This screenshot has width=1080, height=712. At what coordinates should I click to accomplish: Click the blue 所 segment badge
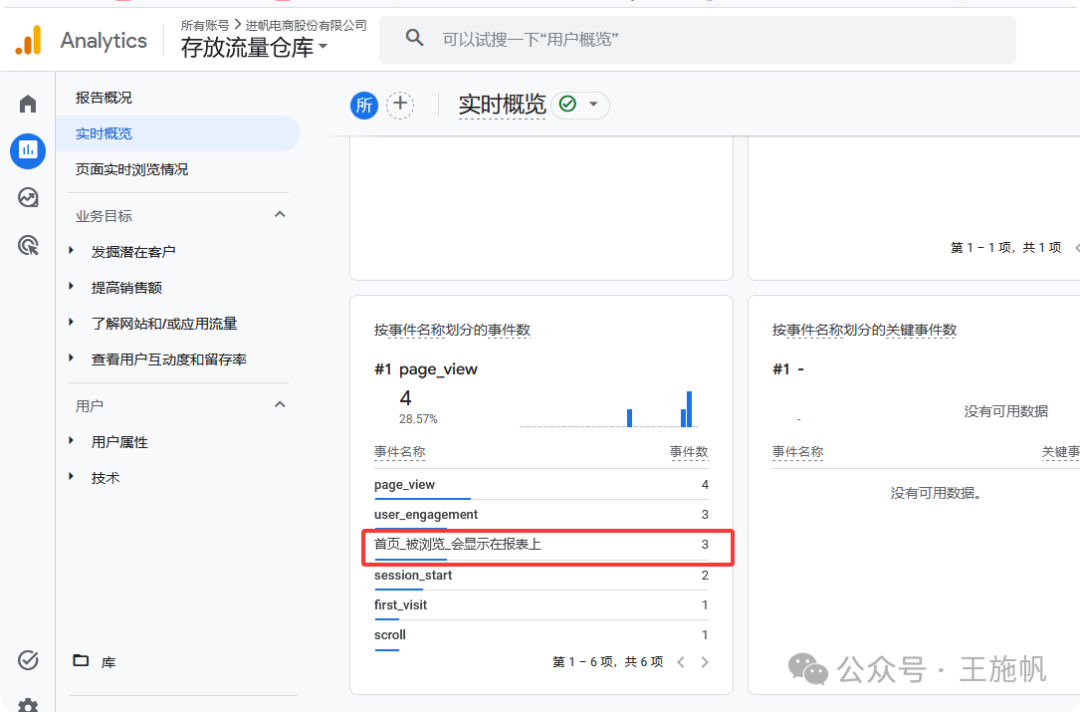[364, 105]
